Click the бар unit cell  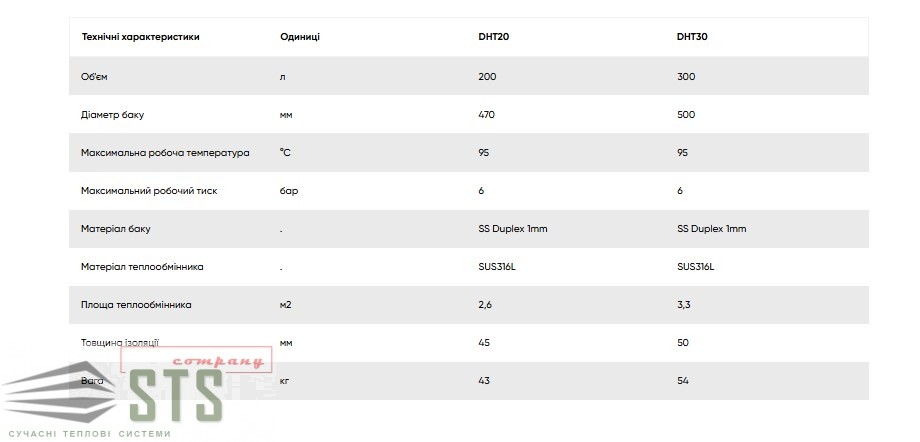tap(289, 191)
